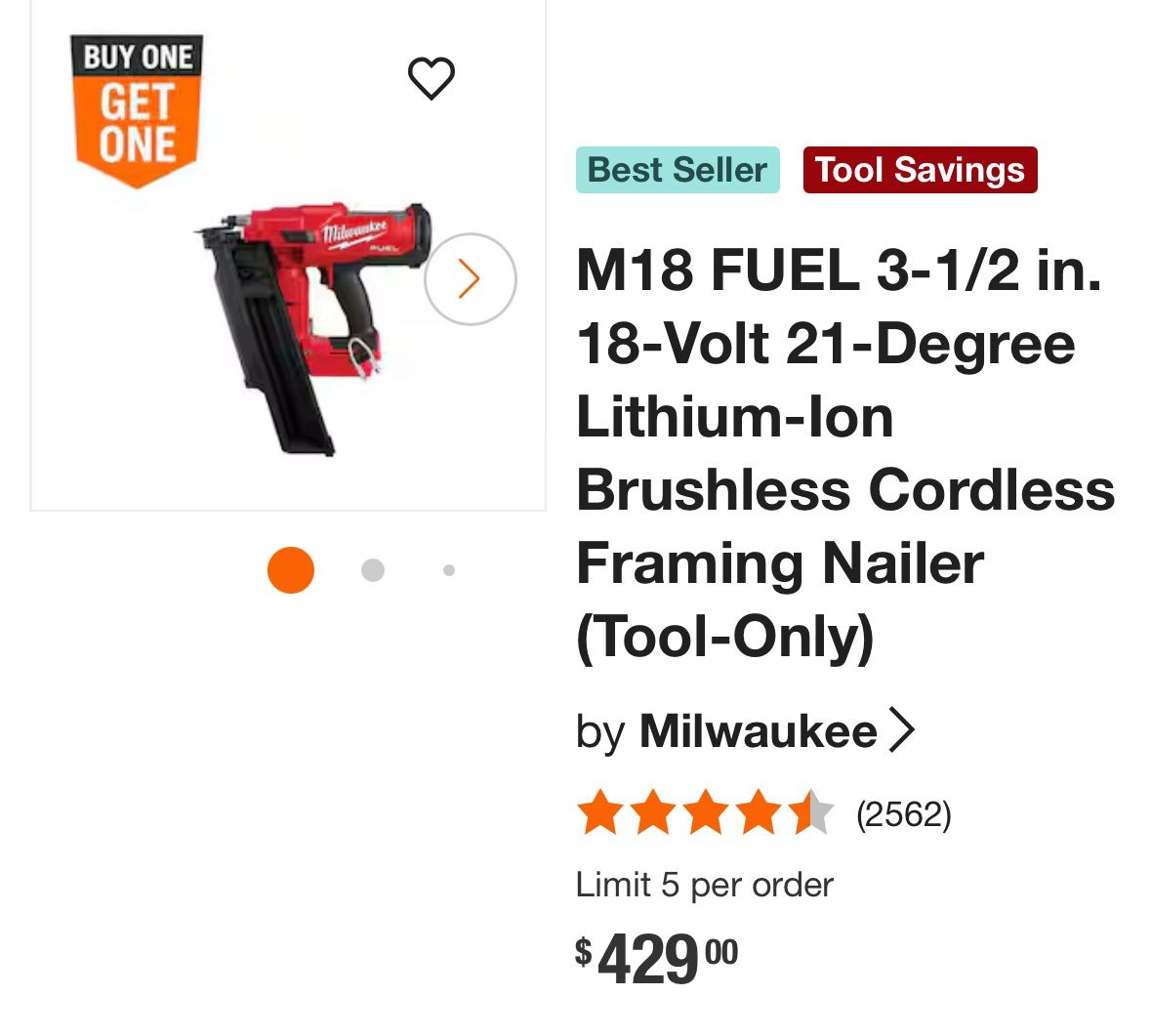Click the first orange rating star
The width and height of the screenshot is (1151, 1036).
[599, 813]
